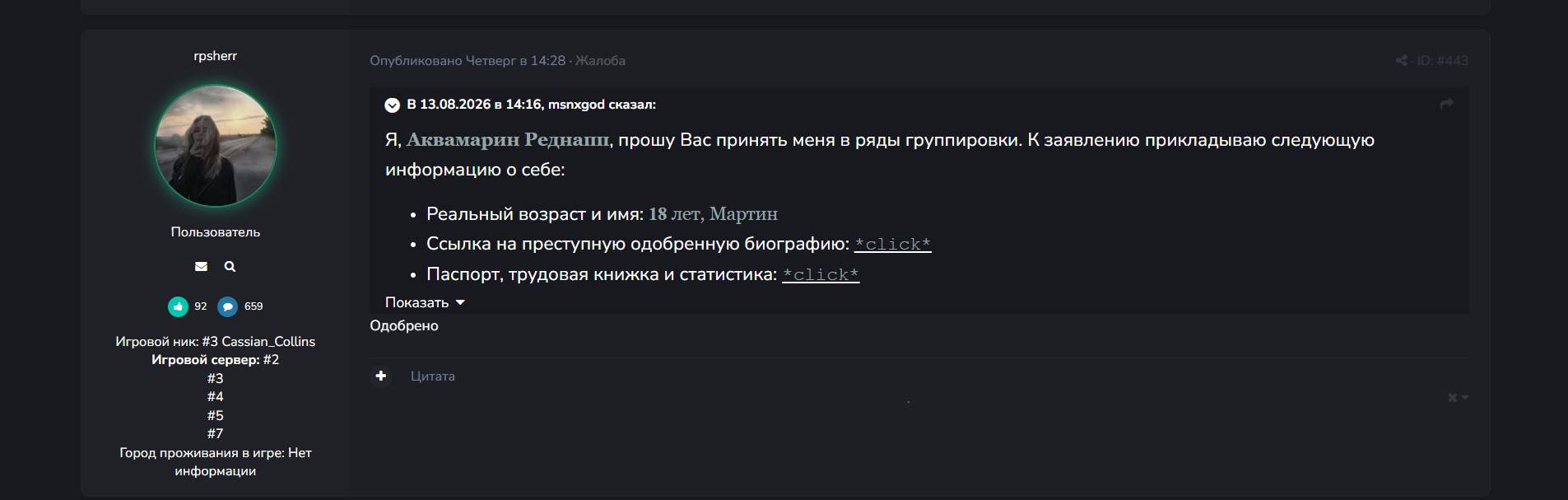1568x500 pixels.
Task: Open the passport and statistics *click* link
Action: 821,274
